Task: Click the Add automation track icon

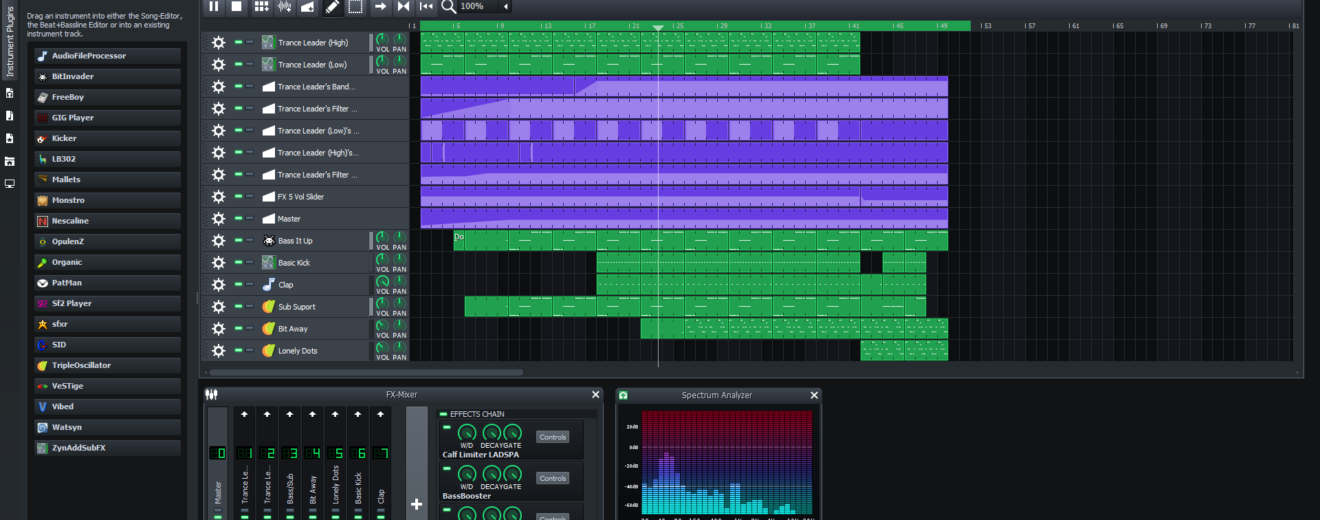Action: (307, 7)
